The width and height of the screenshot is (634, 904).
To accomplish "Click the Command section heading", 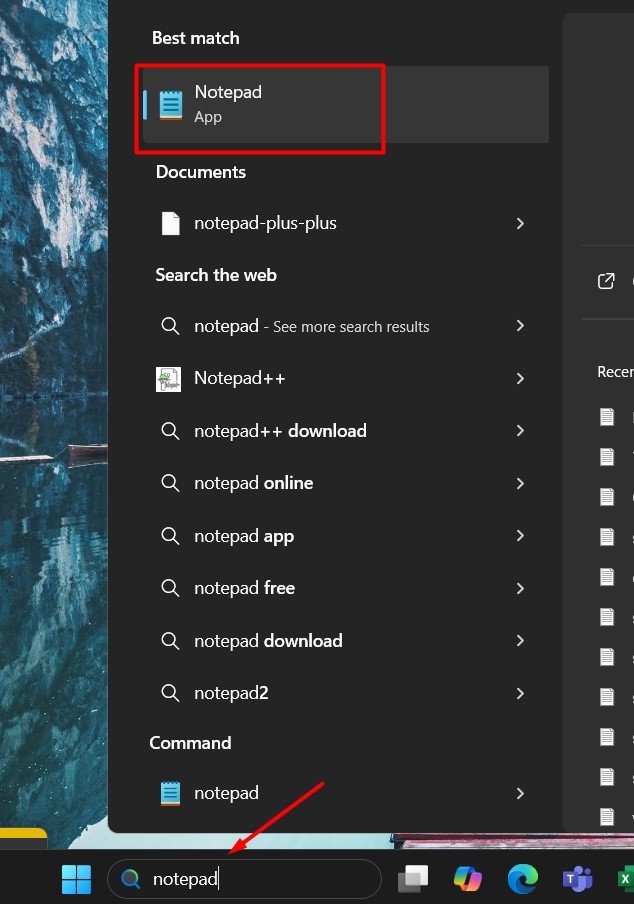I will point(190,743).
